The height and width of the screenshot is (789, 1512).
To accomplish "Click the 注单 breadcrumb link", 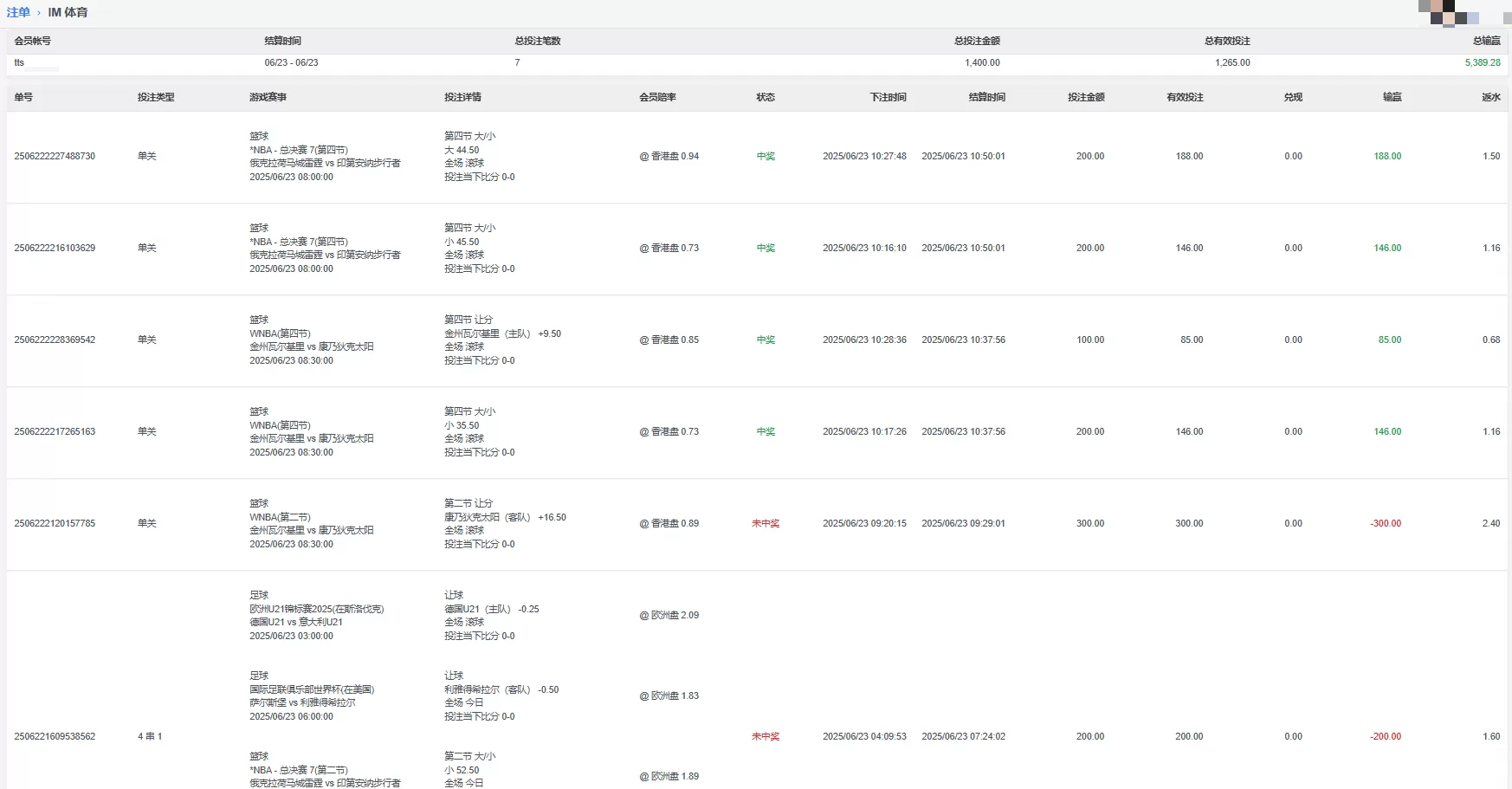I will 18,12.
